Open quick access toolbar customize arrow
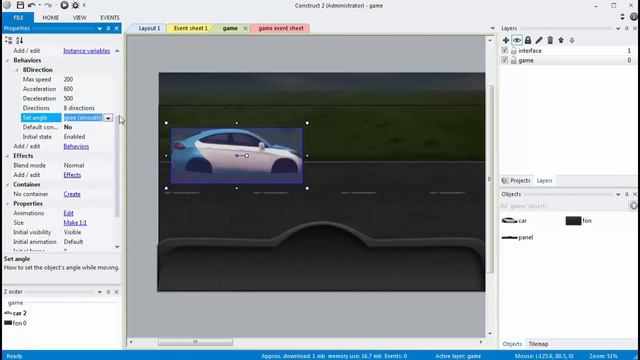The height and width of the screenshot is (360, 640). (84, 5)
